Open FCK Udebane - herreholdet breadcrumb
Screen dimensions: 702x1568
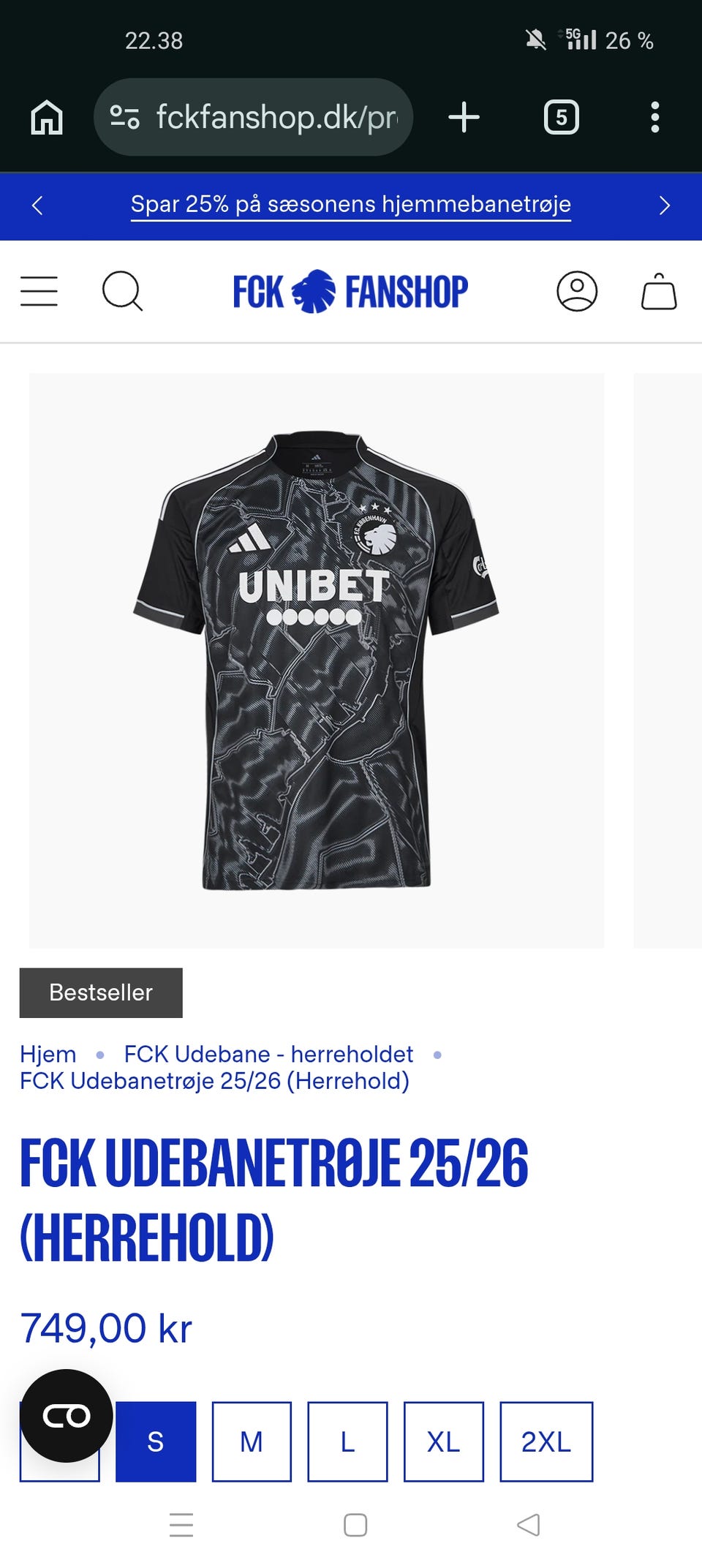[x=268, y=1054]
